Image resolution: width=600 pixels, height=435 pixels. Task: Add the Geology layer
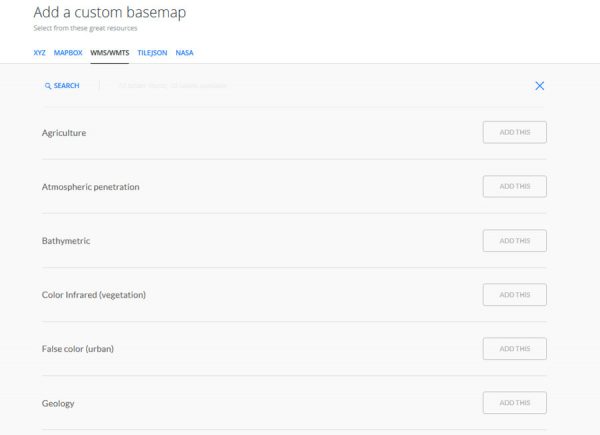point(515,402)
